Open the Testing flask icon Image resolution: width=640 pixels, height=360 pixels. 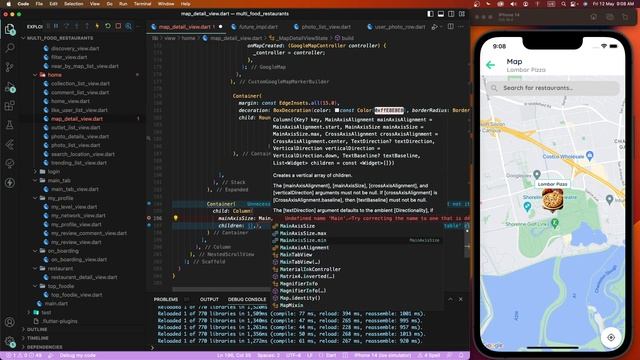[x=10, y=125]
